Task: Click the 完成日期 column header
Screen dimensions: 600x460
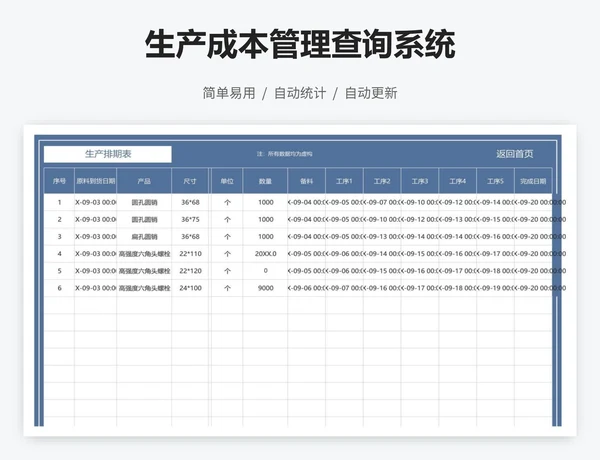Action: pos(533,181)
